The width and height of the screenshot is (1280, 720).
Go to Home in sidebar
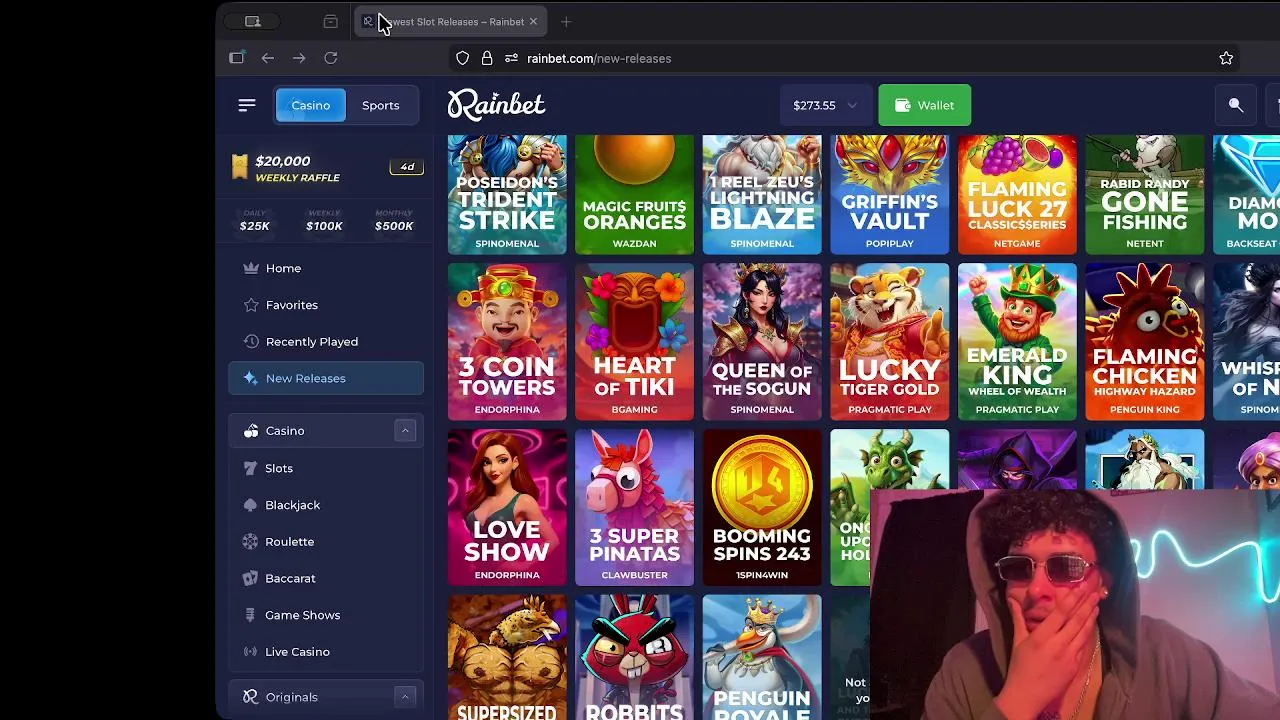pos(326,268)
